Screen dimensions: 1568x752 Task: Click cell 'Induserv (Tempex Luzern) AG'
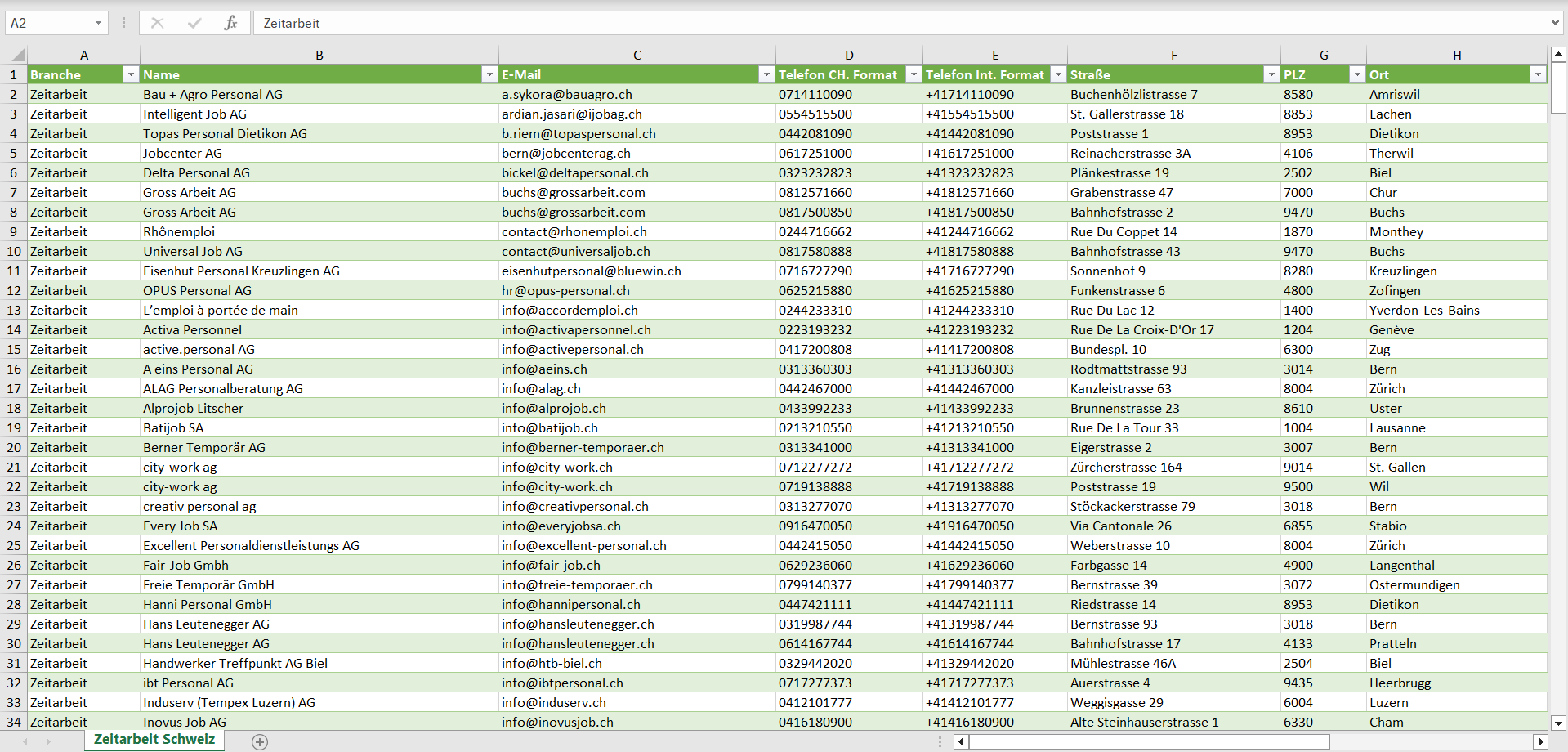[319, 702]
